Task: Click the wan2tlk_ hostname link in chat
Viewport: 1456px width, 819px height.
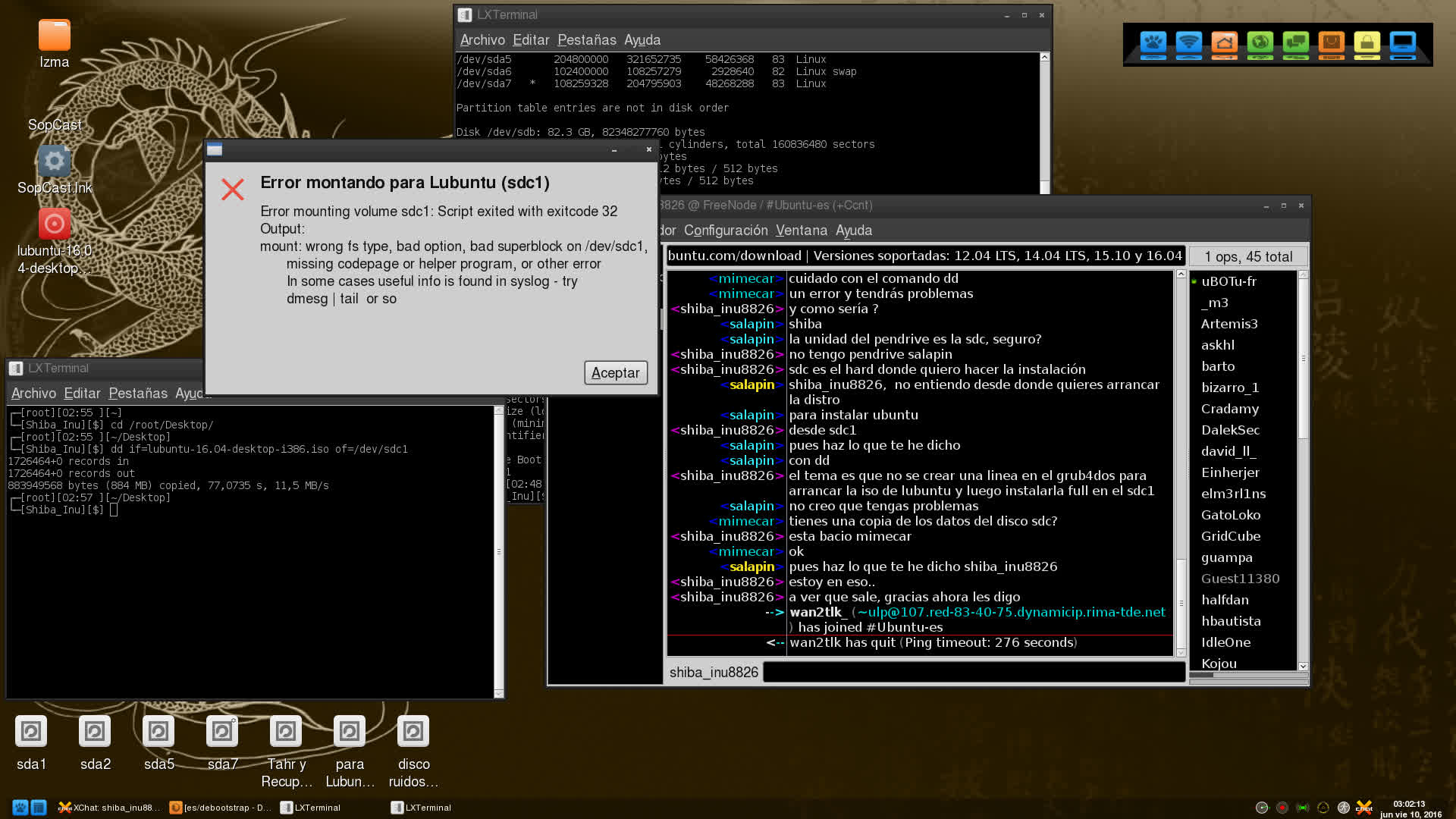Action: 1011,612
